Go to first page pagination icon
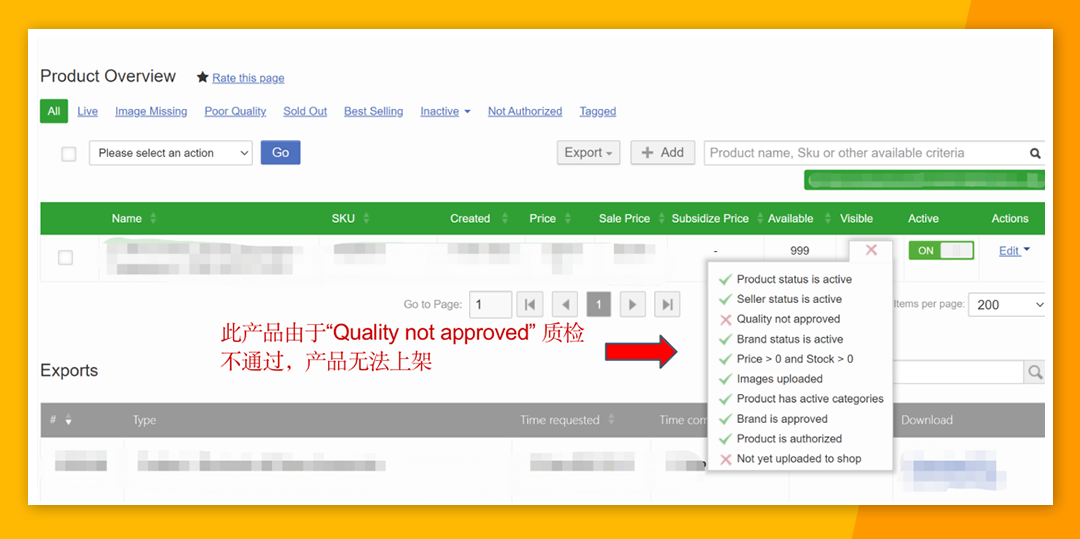The image size is (1080, 539). click(x=530, y=305)
